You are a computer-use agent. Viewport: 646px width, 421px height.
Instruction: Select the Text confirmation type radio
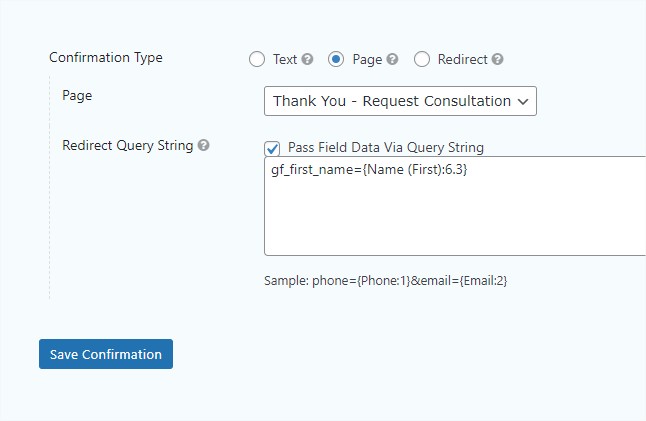tap(257, 59)
